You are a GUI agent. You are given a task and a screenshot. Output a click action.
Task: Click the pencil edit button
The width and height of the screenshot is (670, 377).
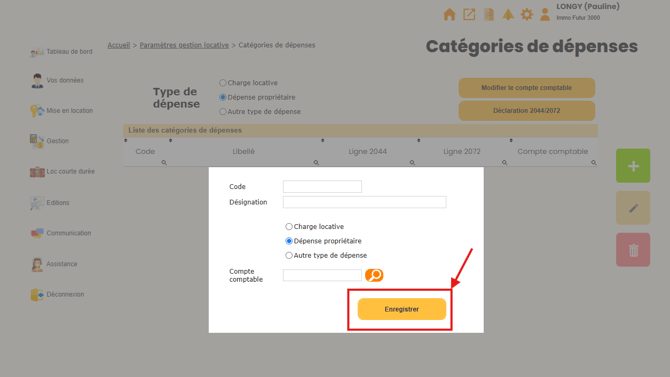coord(633,208)
